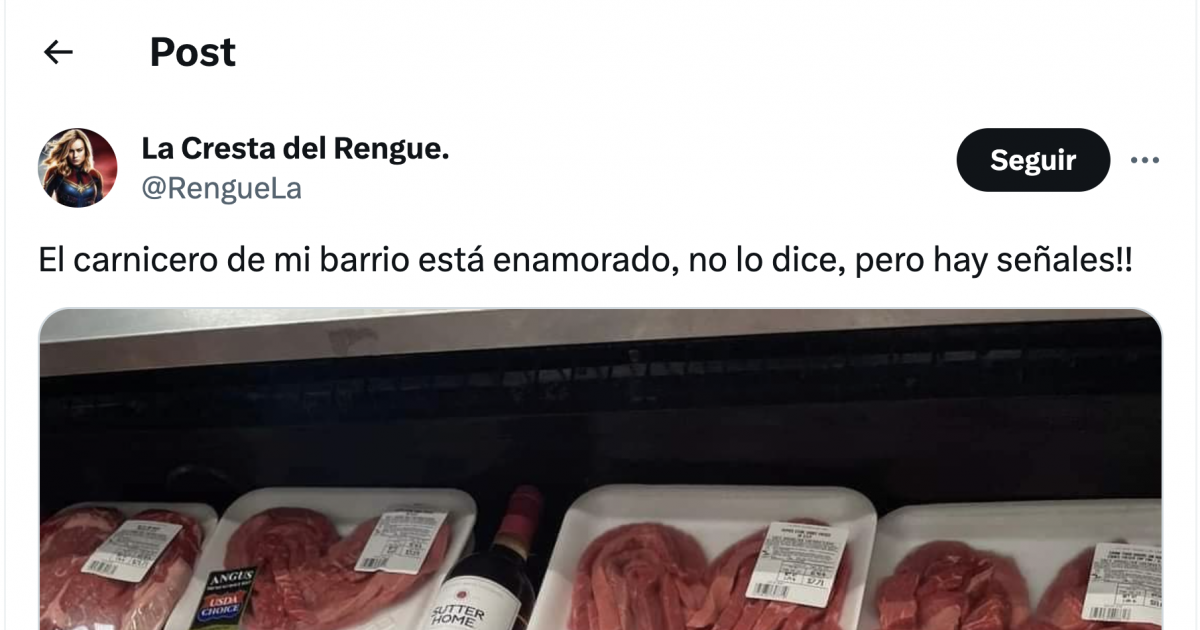Click the tweet text about the carnicero
The image size is (1200, 630).
click(x=586, y=261)
